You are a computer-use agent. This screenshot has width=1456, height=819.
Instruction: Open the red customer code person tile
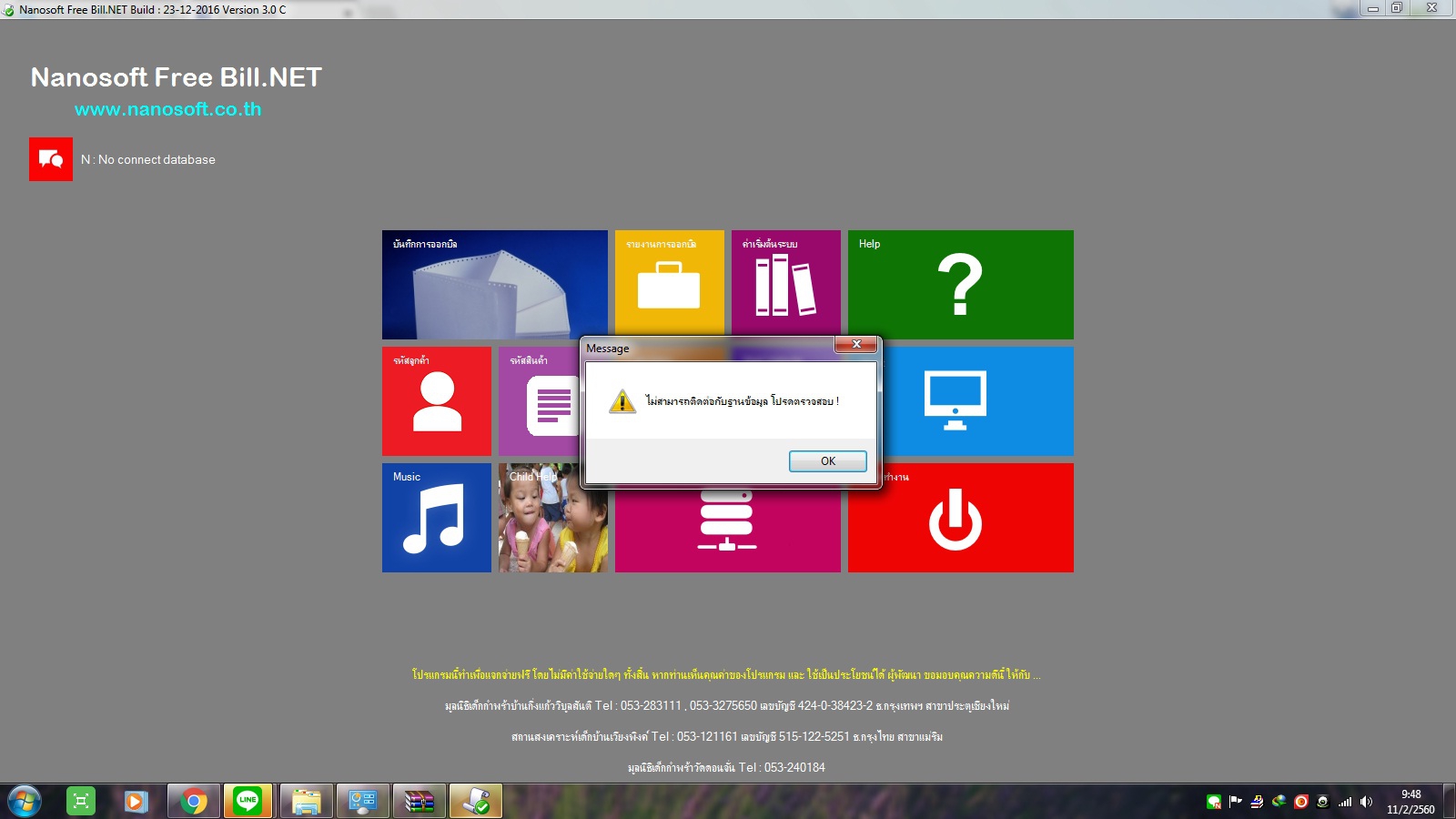coord(437,401)
